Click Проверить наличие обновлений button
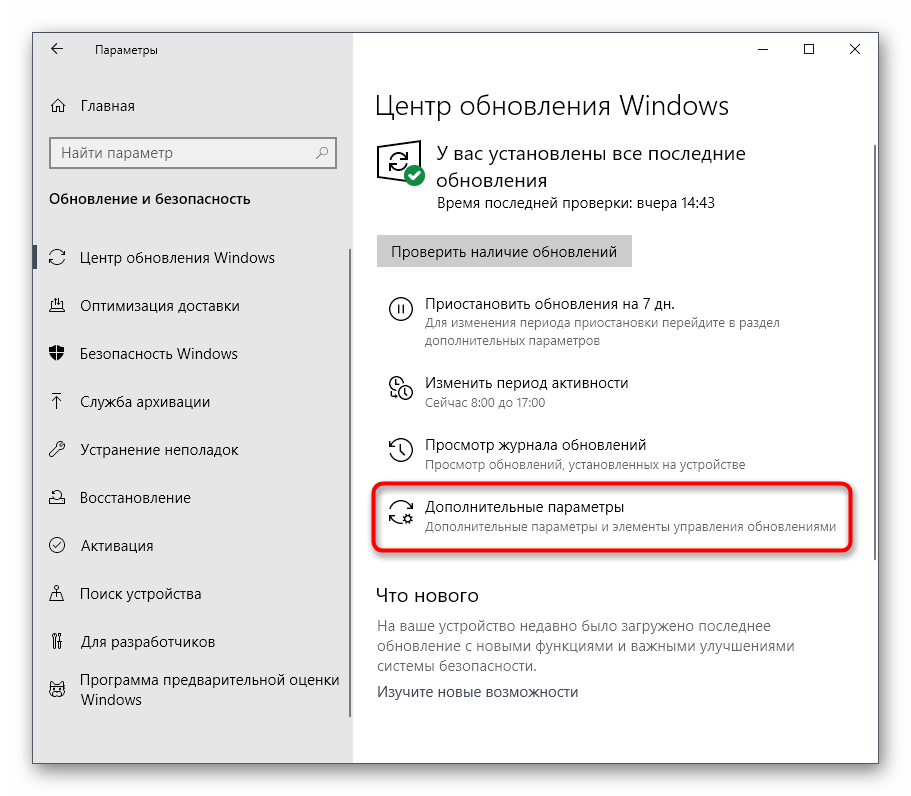This screenshot has width=911, height=796. click(x=504, y=251)
